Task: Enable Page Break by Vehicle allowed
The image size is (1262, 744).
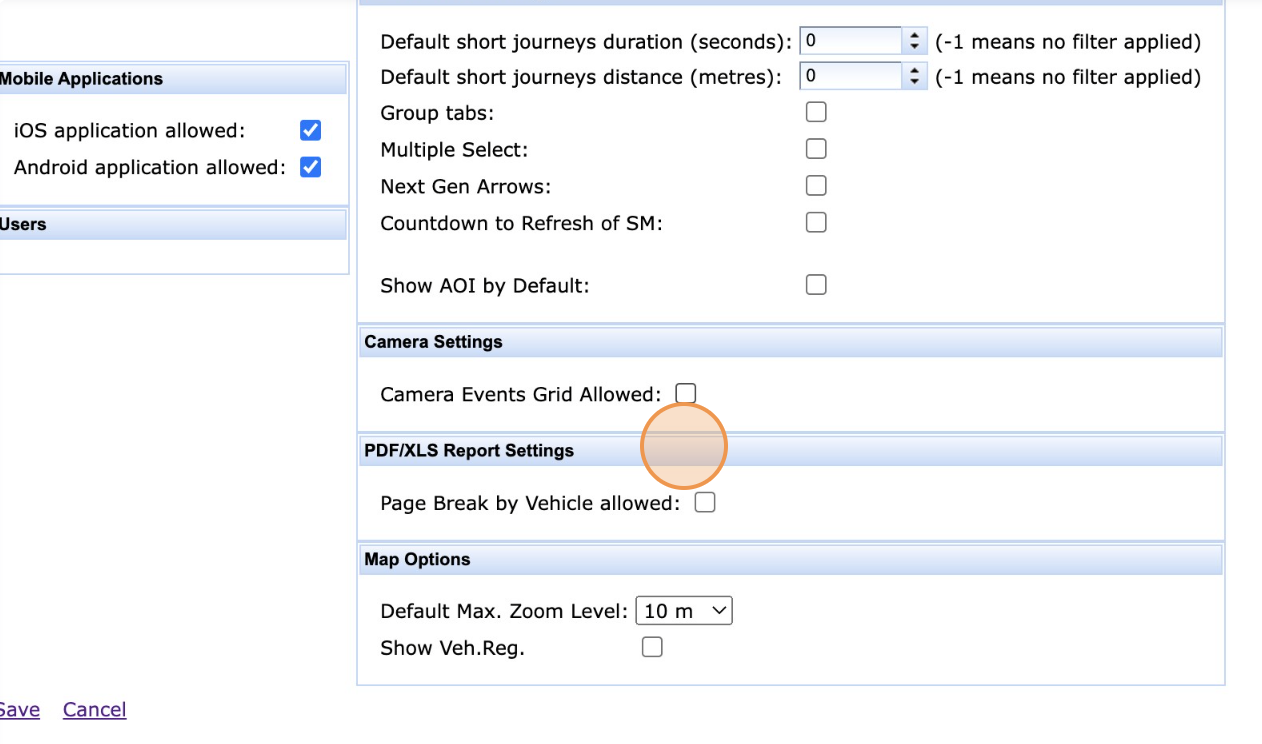Action: coord(705,503)
